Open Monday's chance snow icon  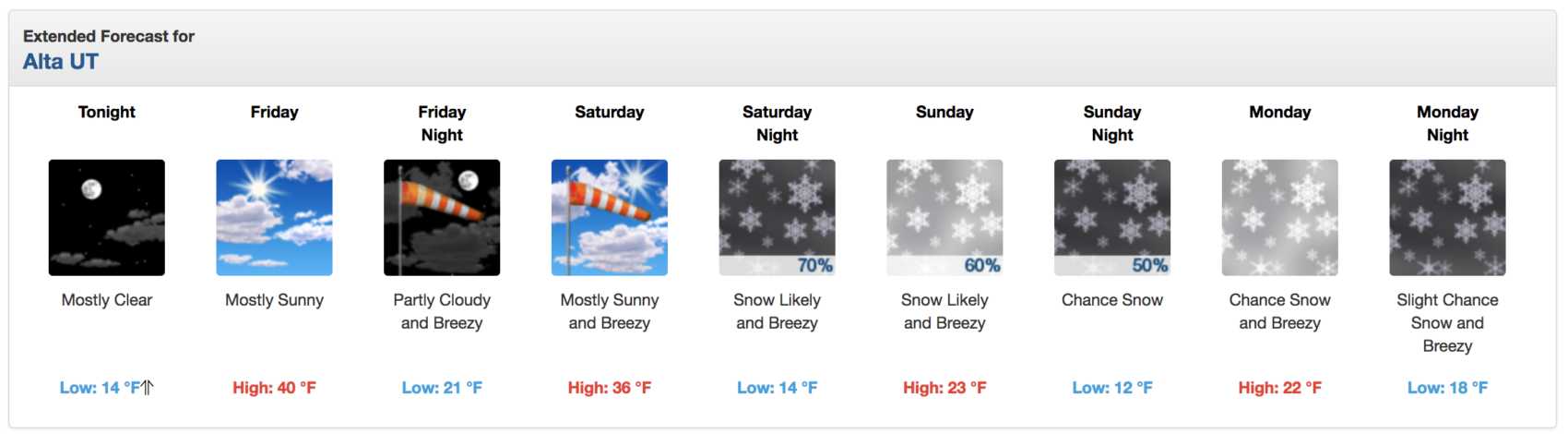click(x=1280, y=218)
